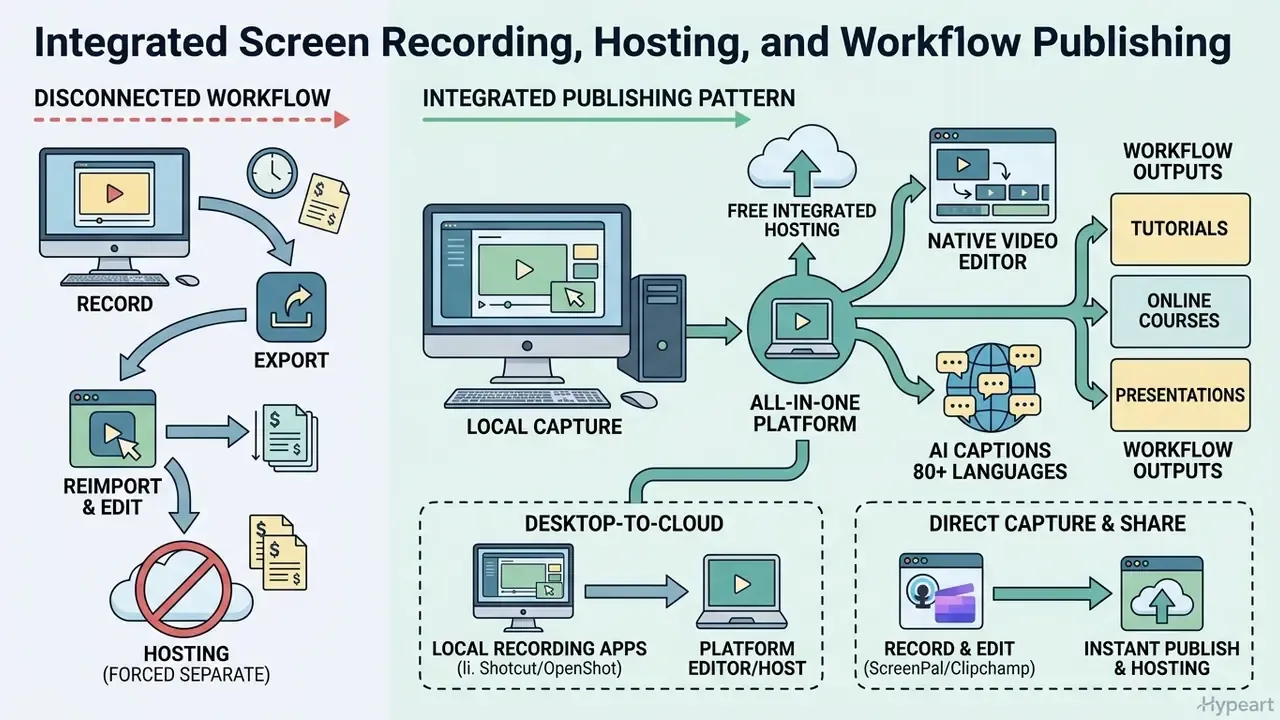Select the Export share-arrow icon
This screenshot has width=1280, height=720.
click(291, 307)
